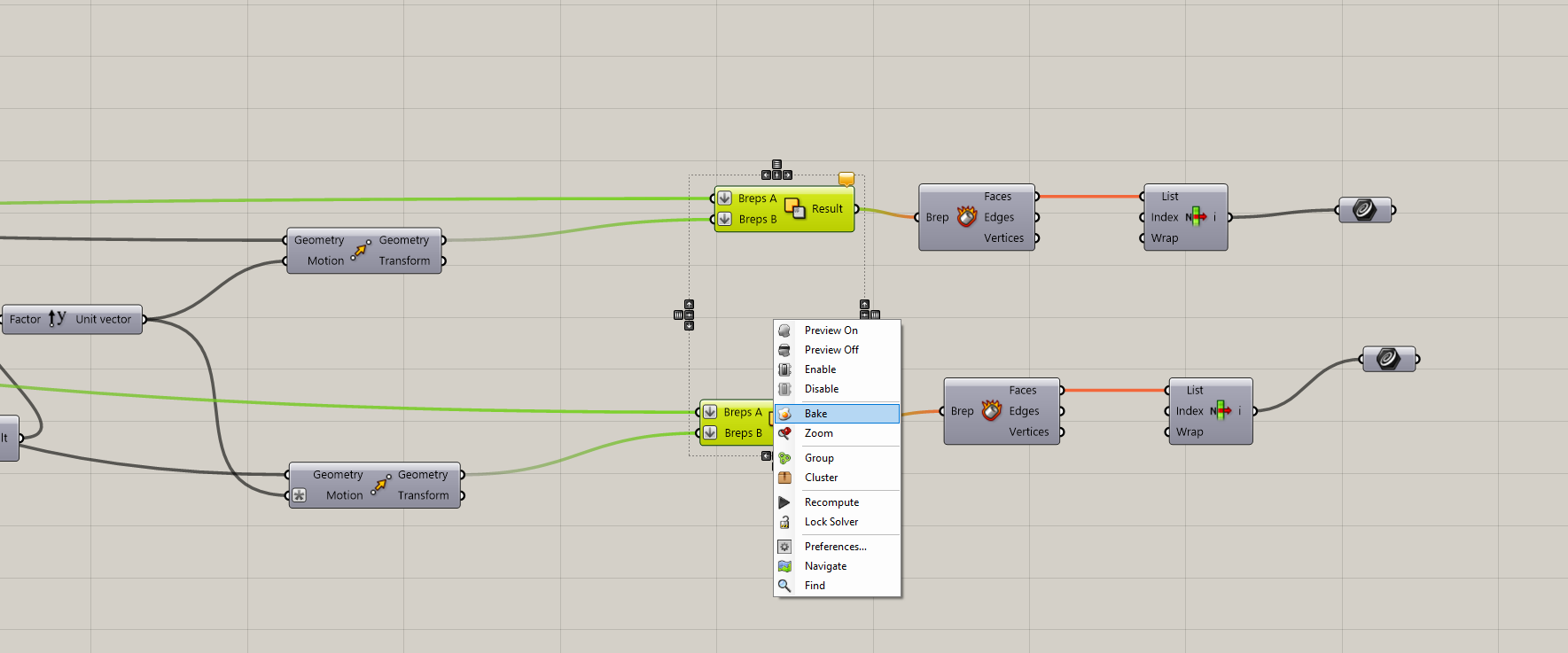Click Disable in the context menu
This screenshot has width=1568, height=653.
[837, 389]
